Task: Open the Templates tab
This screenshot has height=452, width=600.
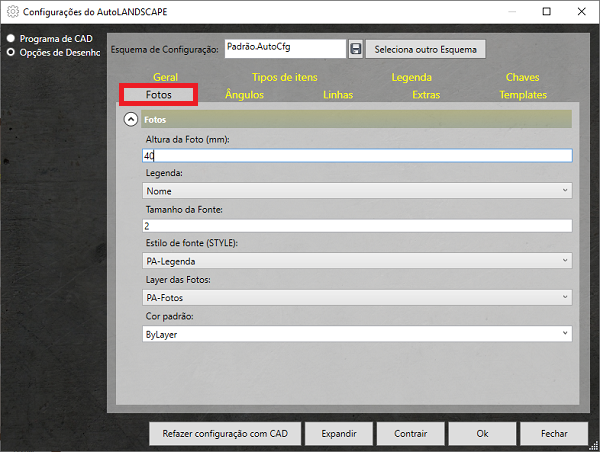Action: tap(522, 95)
